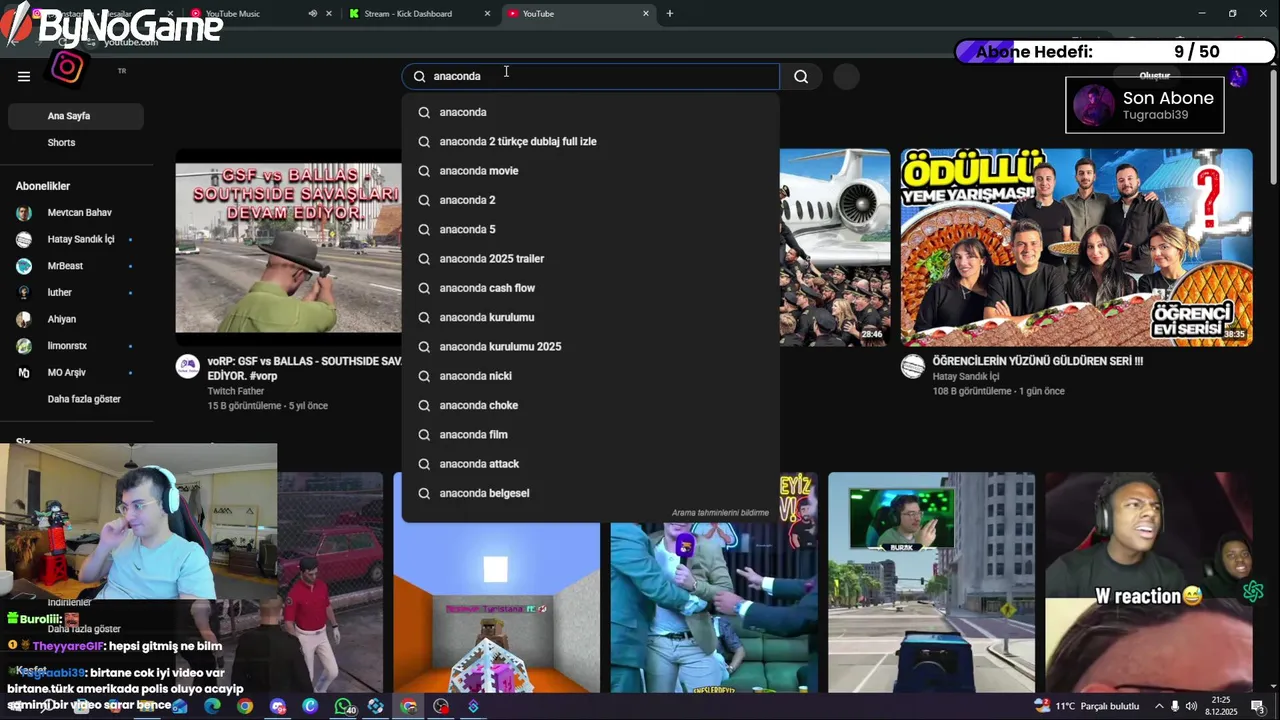Open airplane crowd video thumbnail 28:46
The image size is (1280, 720).
(x=835, y=247)
